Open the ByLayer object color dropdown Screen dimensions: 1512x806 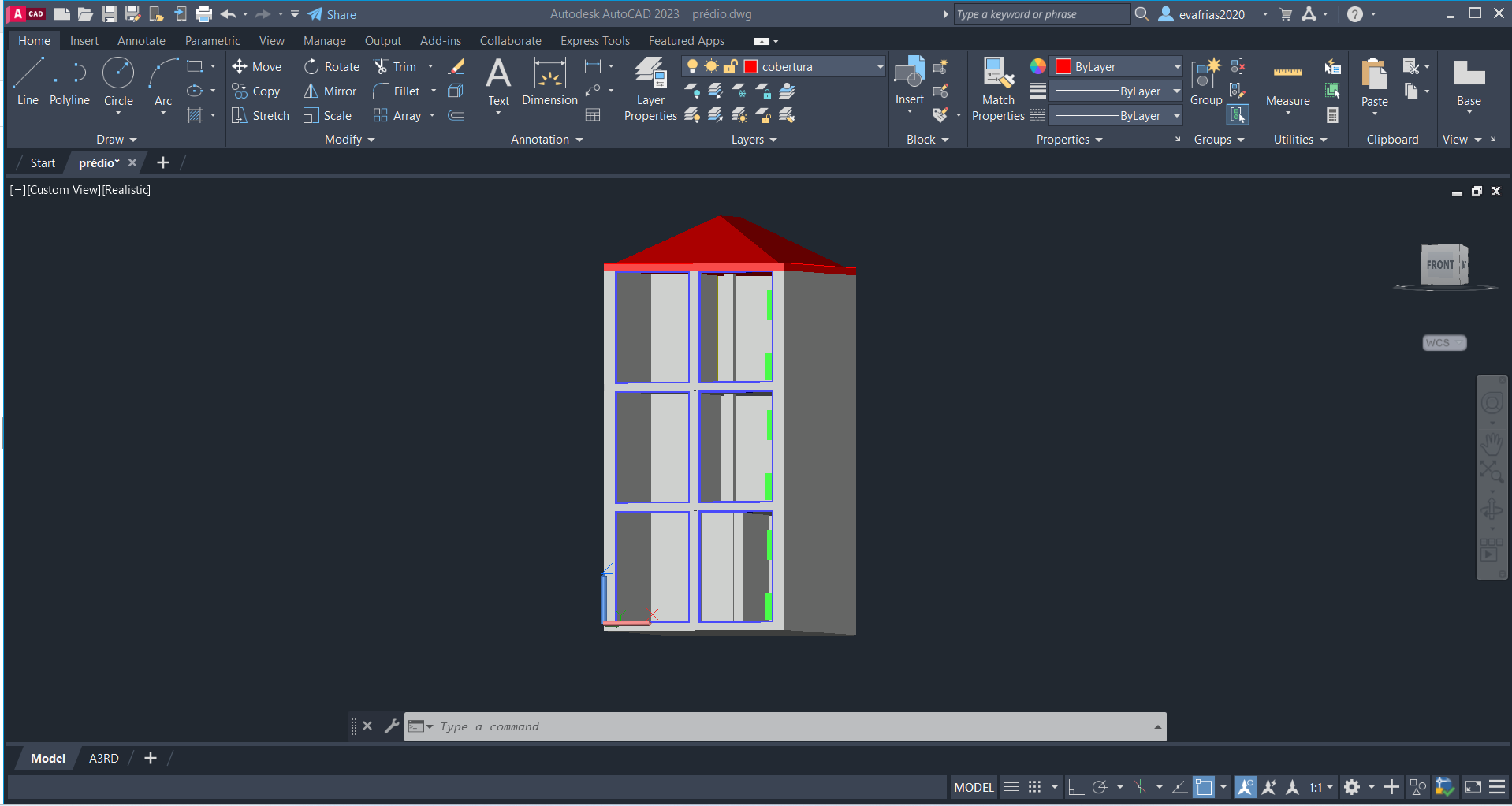click(1176, 67)
